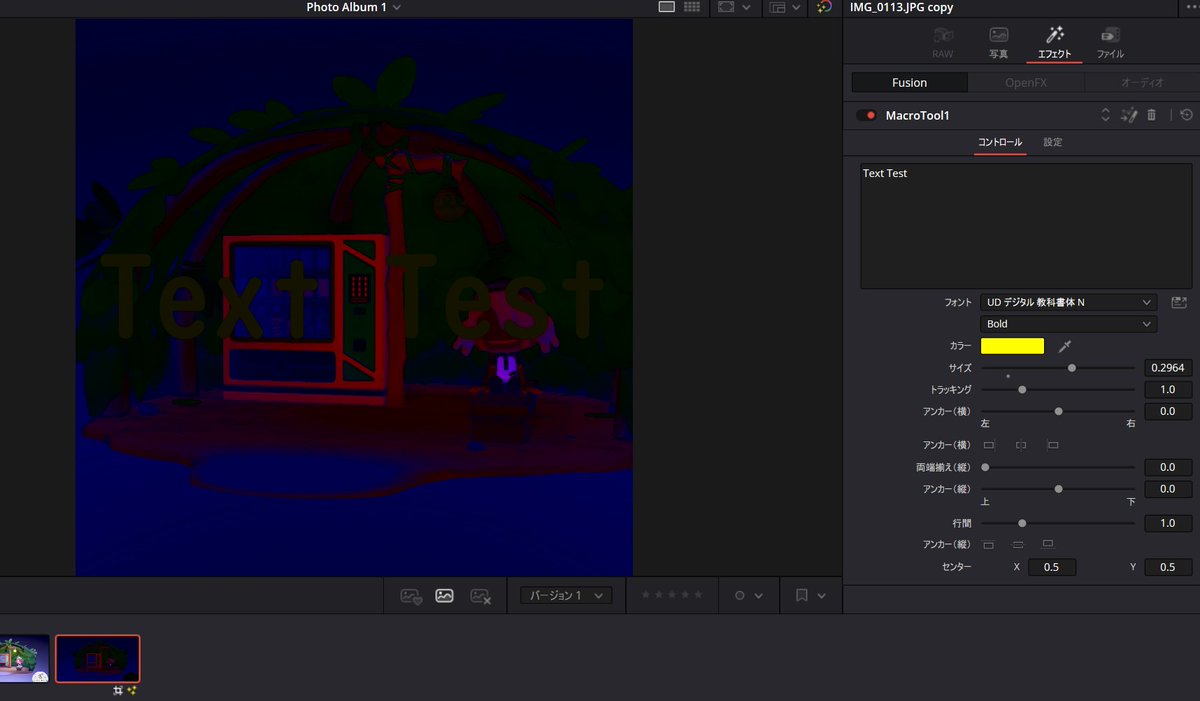Delete MacroTool1 with trash icon
The image size is (1200, 701).
(x=1152, y=116)
